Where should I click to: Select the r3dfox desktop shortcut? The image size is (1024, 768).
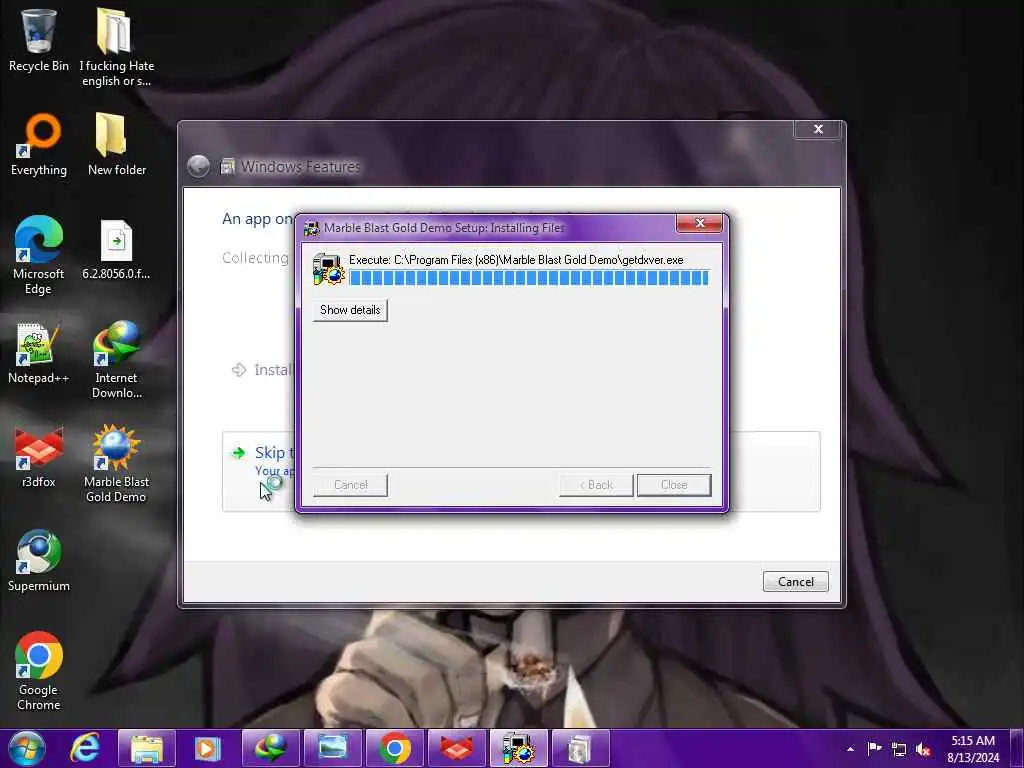39,457
